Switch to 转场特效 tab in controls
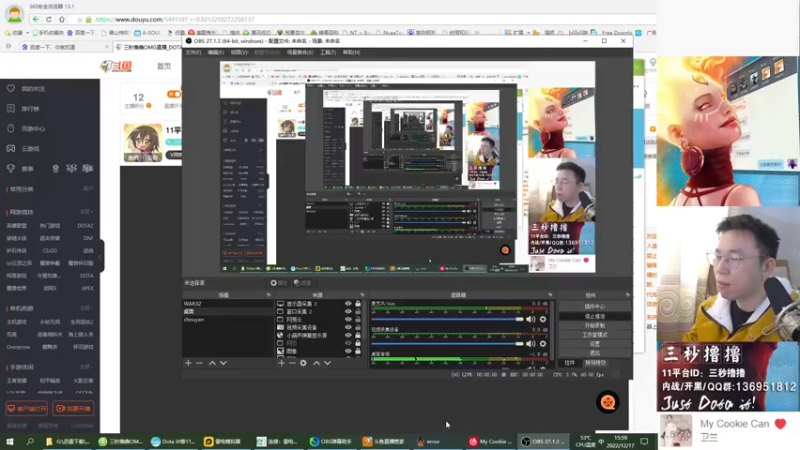The width and height of the screenshot is (800, 450). point(595,363)
